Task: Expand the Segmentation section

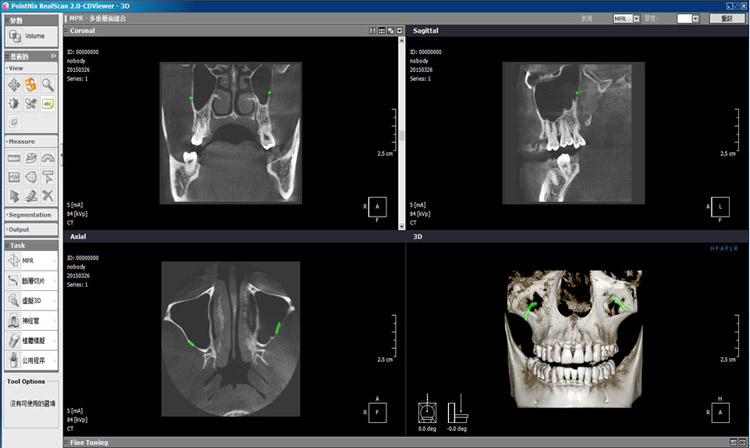Action: [x=31, y=215]
